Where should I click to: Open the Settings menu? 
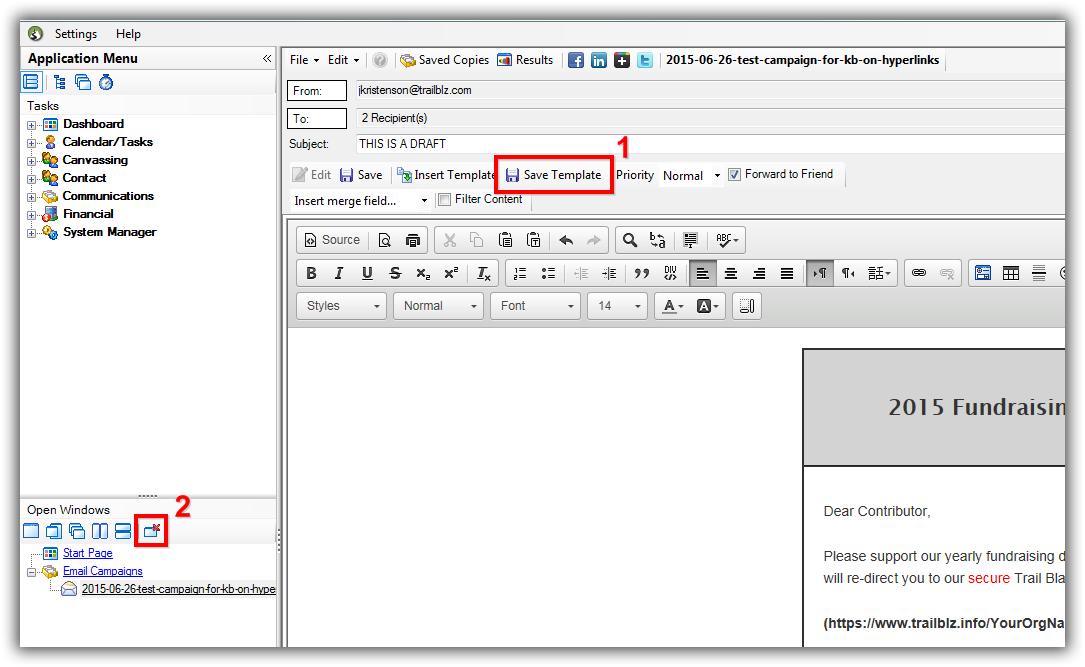click(x=76, y=34)
